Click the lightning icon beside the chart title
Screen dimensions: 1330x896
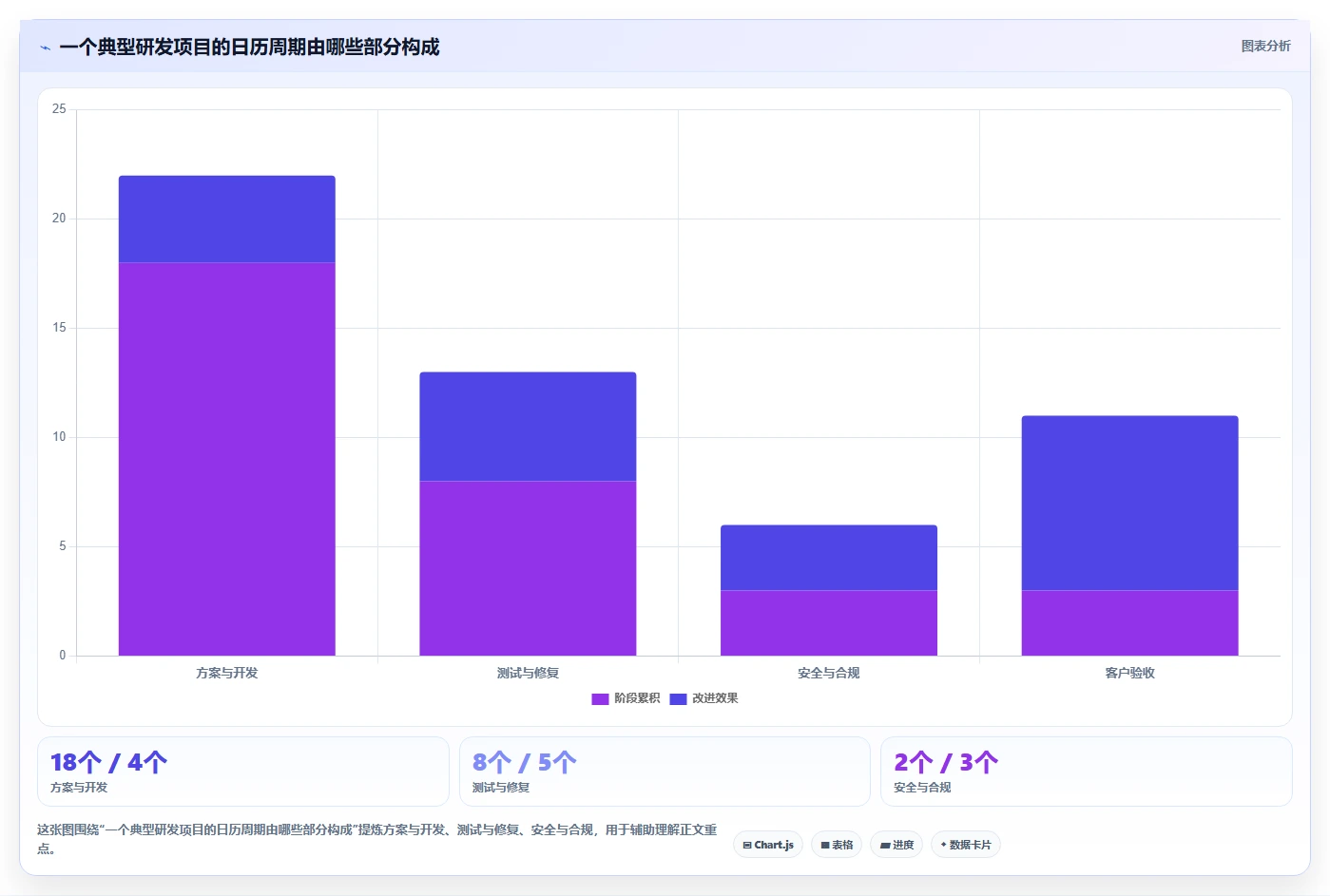coord(45,48)
